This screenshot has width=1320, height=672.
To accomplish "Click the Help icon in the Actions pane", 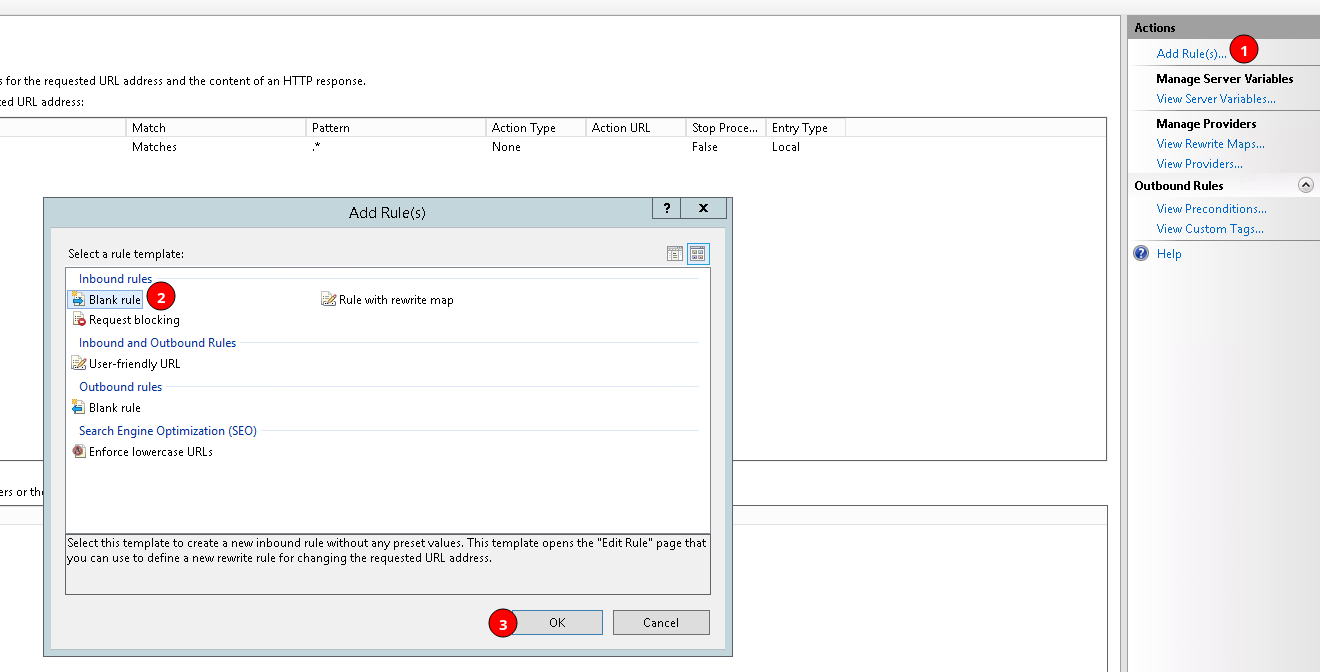I will (1141, 253).
